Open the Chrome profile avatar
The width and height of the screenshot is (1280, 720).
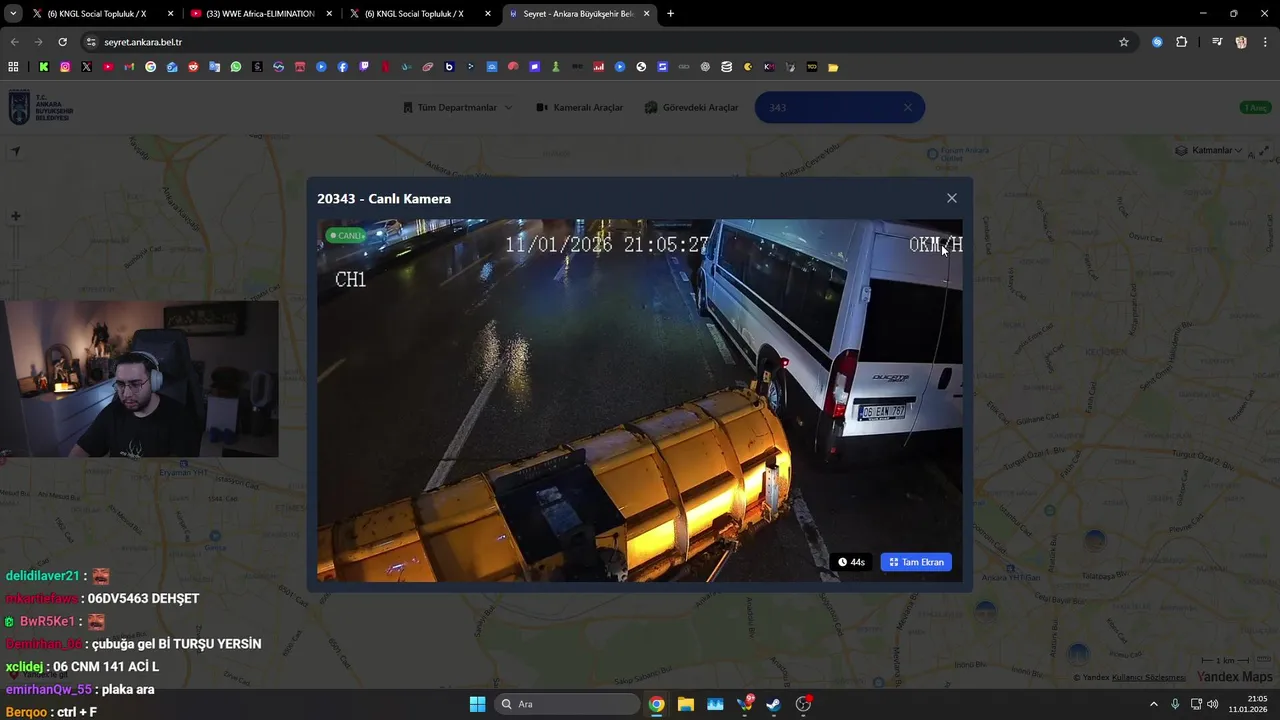coord(1241,42)
